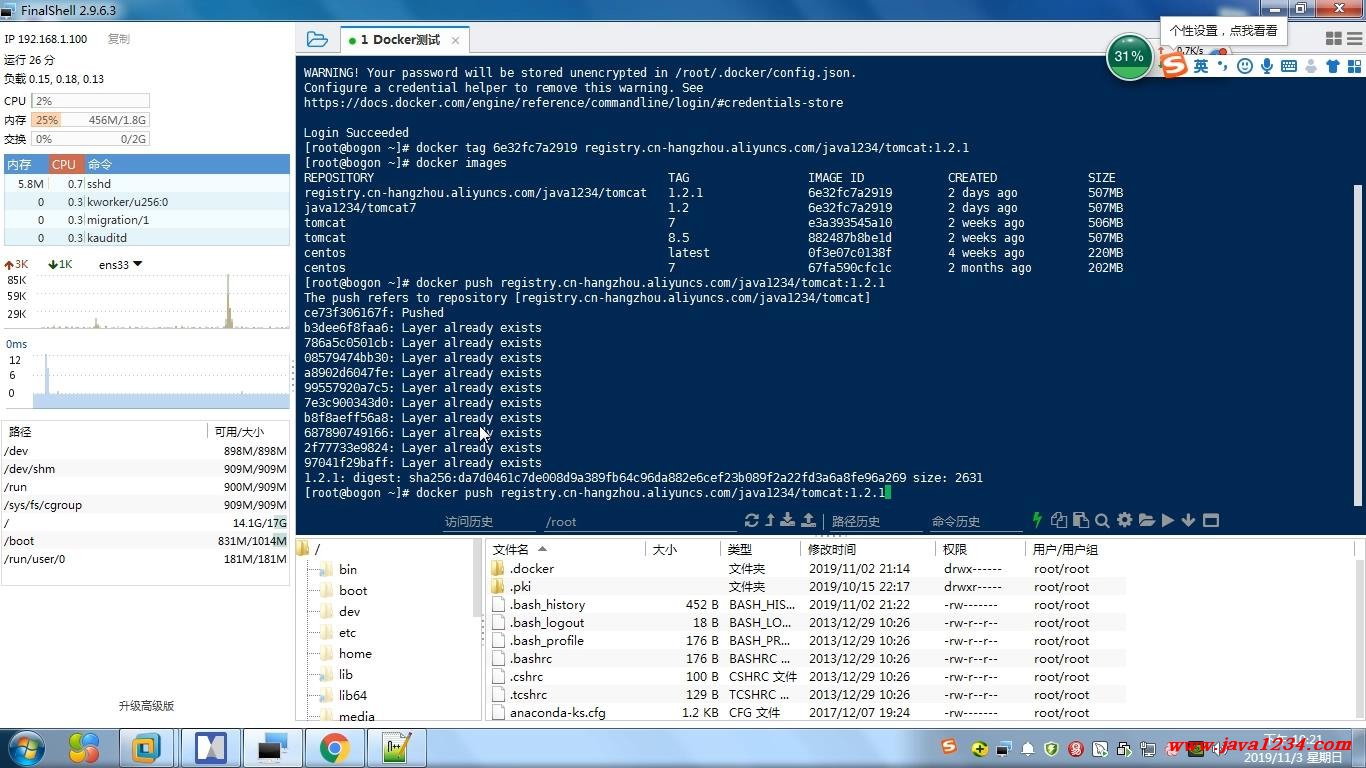This screenshot has width=1366, height=768.
Task: Select the root / tree folder
Action: pos(308,548)
